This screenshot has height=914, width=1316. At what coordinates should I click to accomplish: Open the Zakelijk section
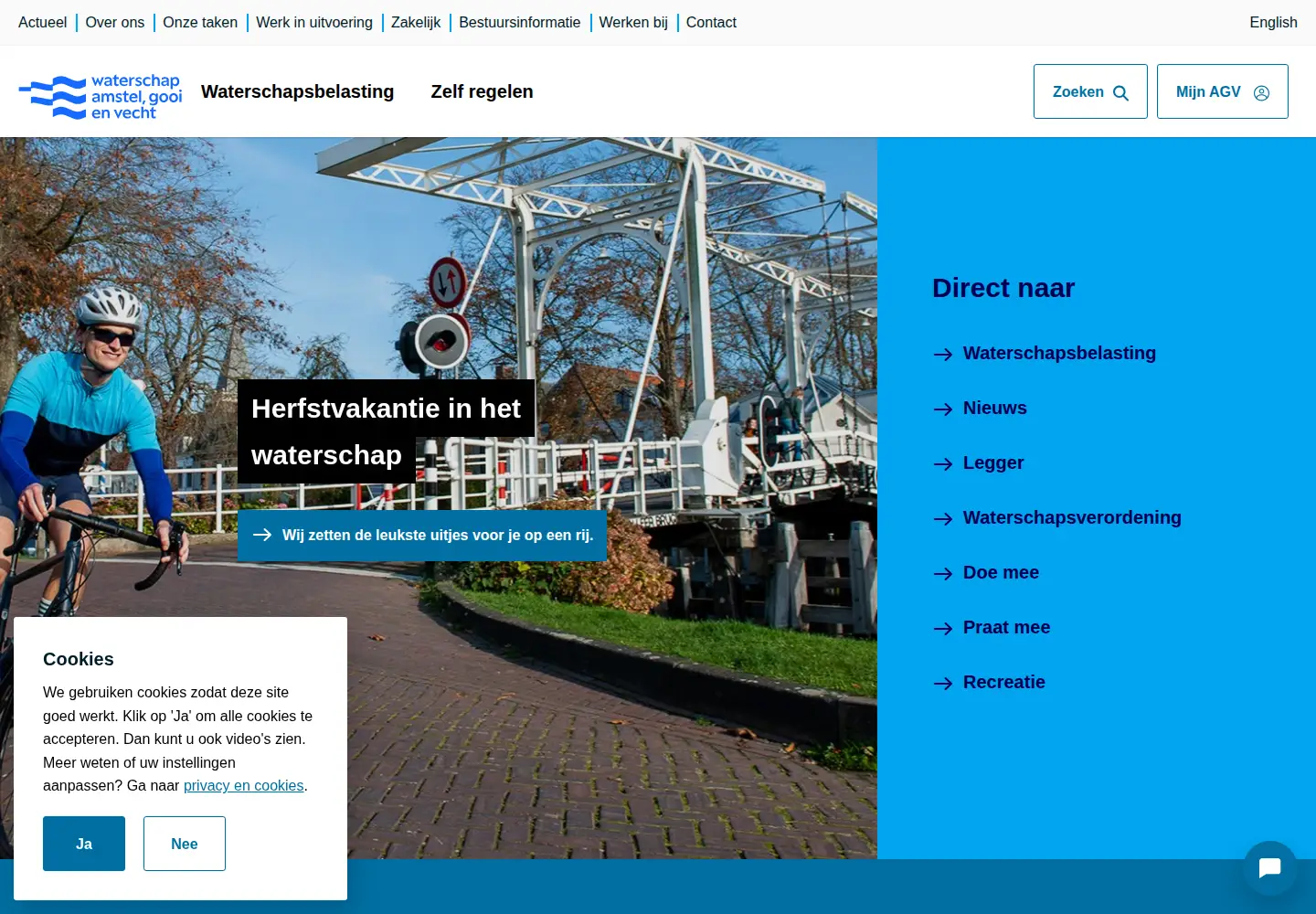pyautogui.click(x=416, y=22)
